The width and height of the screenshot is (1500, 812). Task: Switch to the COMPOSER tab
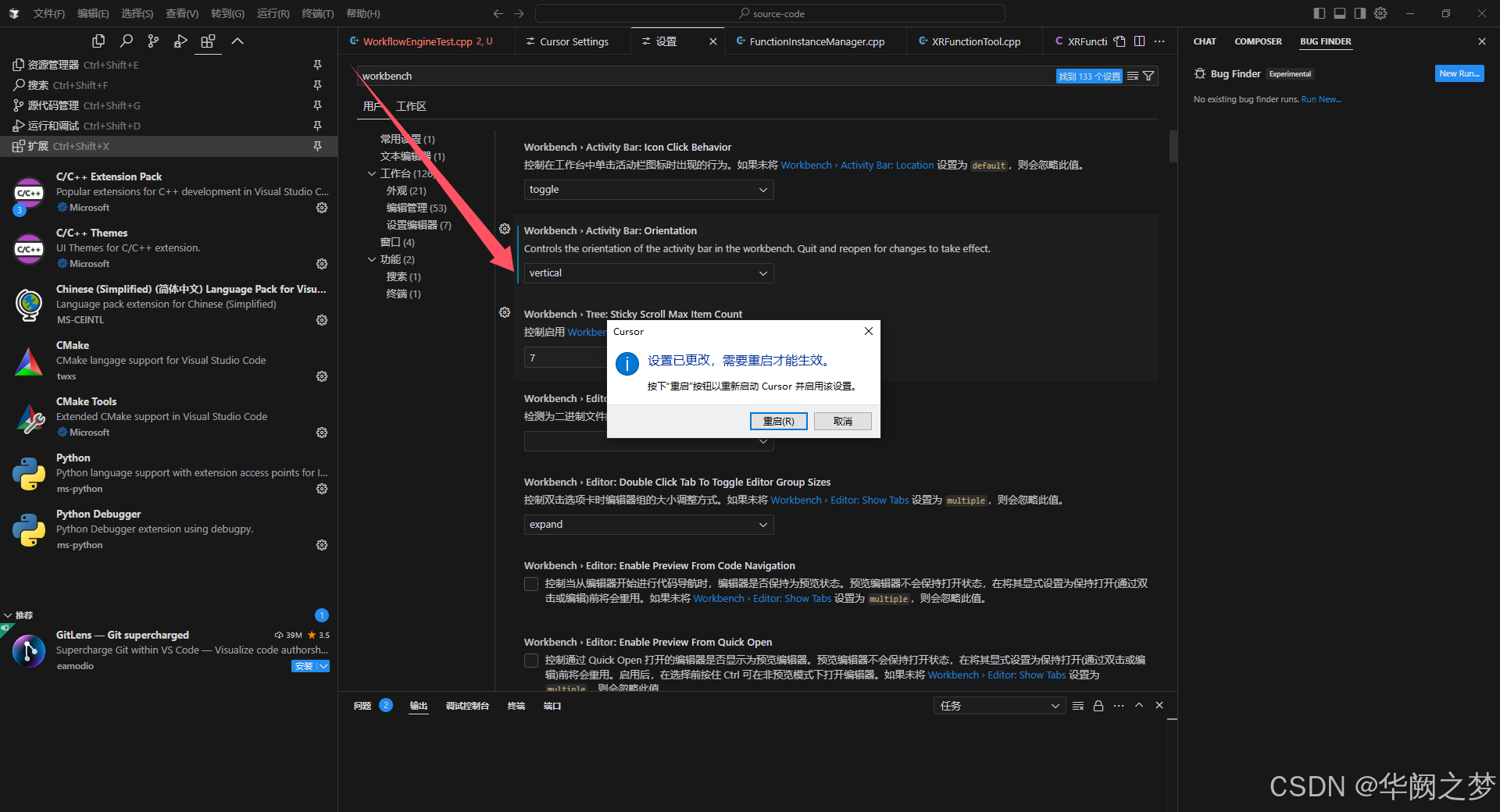point(1258,41)
